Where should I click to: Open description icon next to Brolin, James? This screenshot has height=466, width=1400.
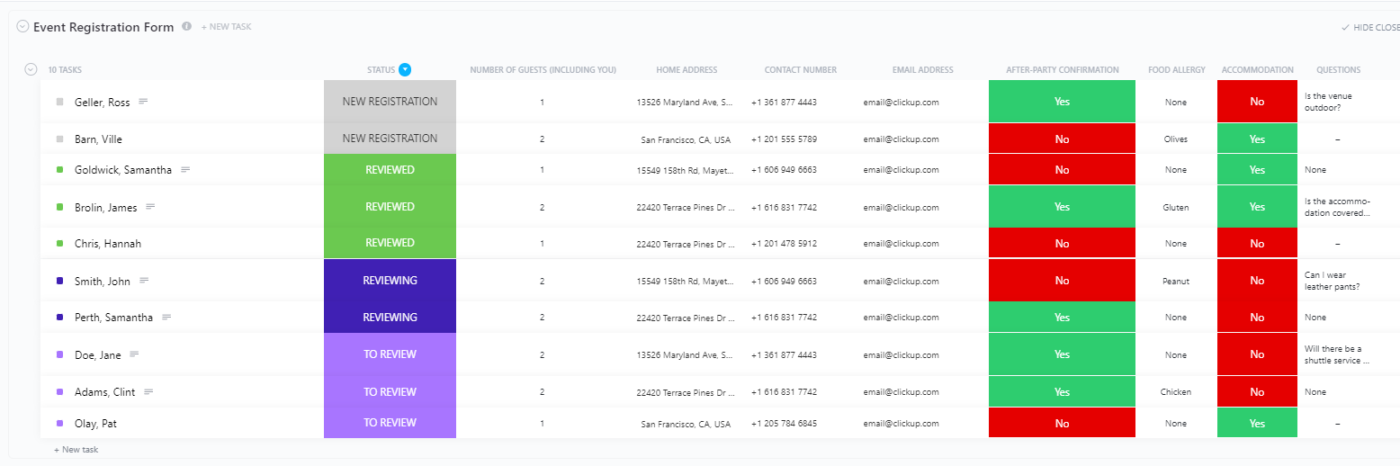150,207
